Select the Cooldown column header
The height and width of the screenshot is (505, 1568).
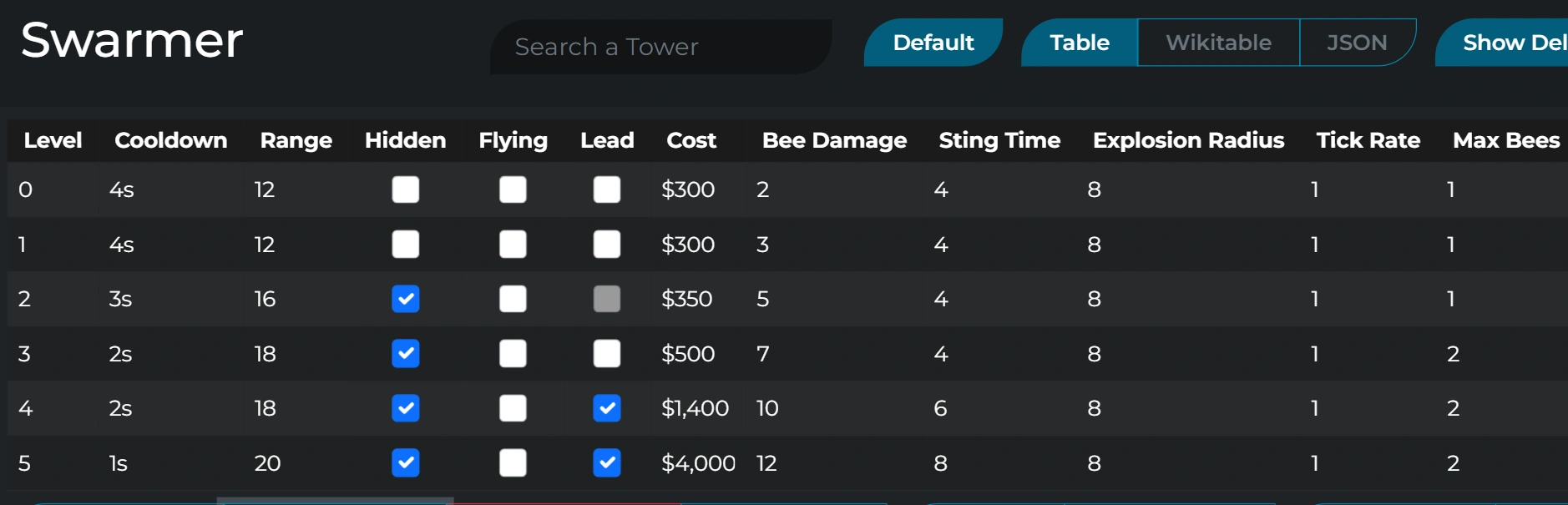click(170, 140)
